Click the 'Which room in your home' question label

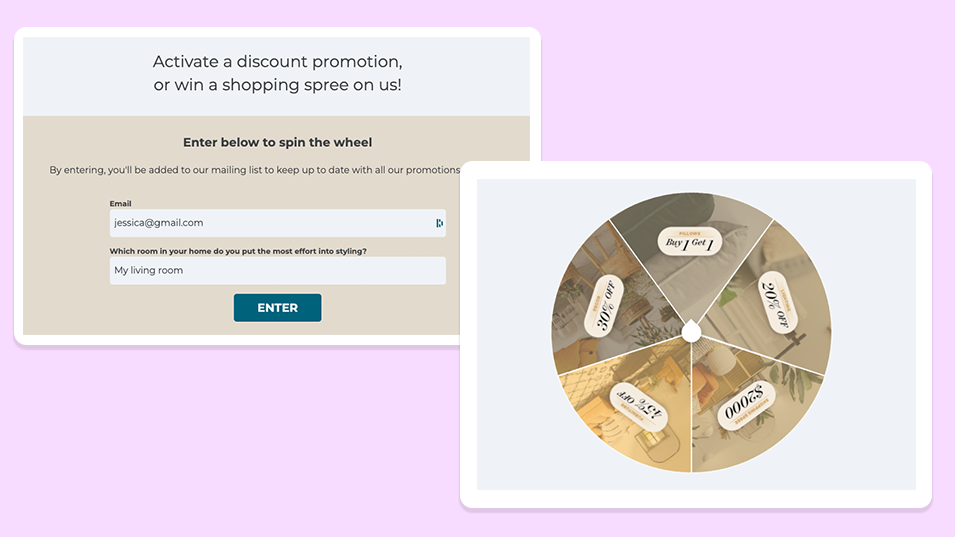click(238, 251)
